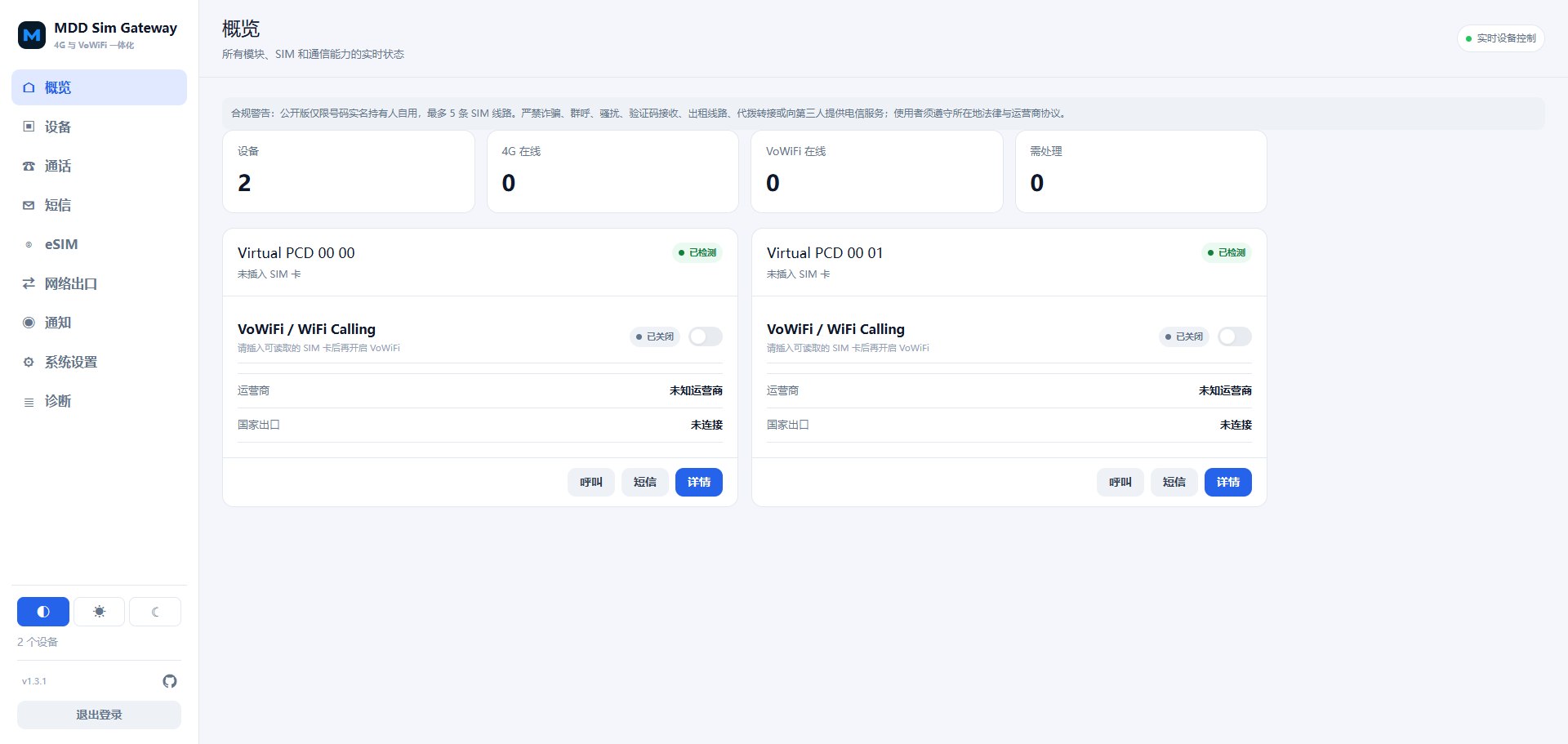Screen dimensions: 1568x744
Task: Open the 诊断 page
Action: click(x=99, y=401)
